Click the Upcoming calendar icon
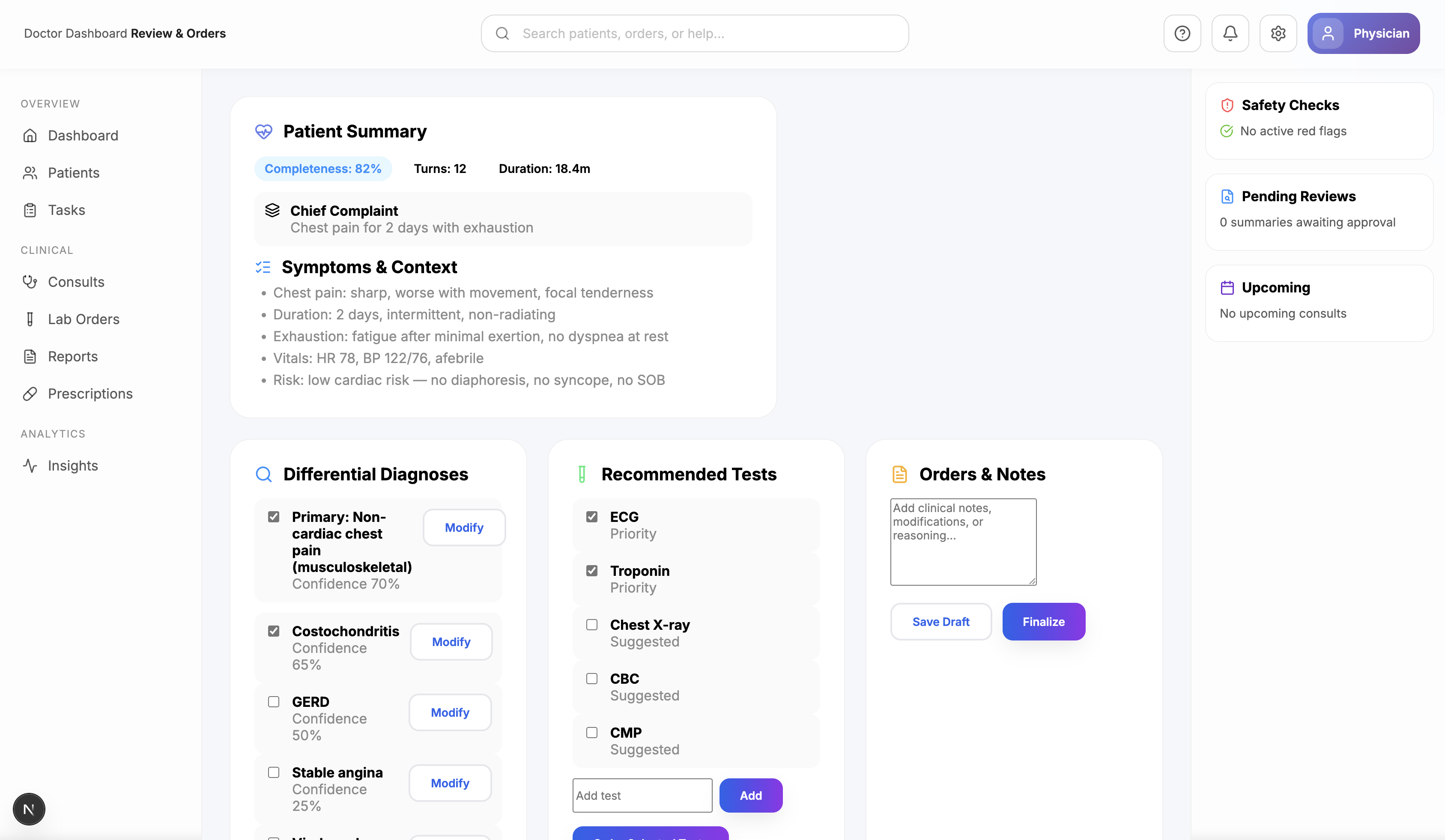 [1227, 287]
